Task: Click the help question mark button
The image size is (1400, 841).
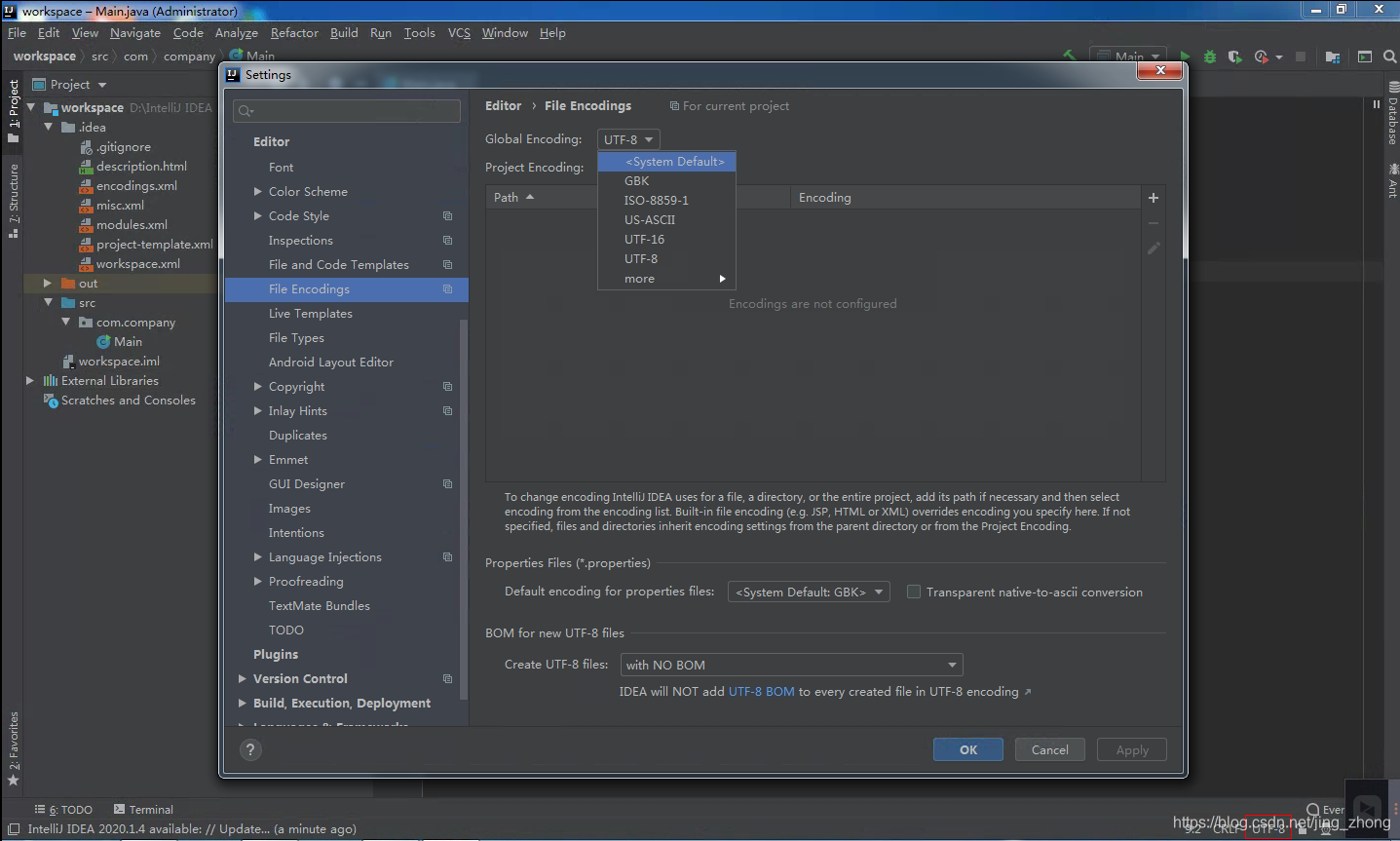Action: 250,749
